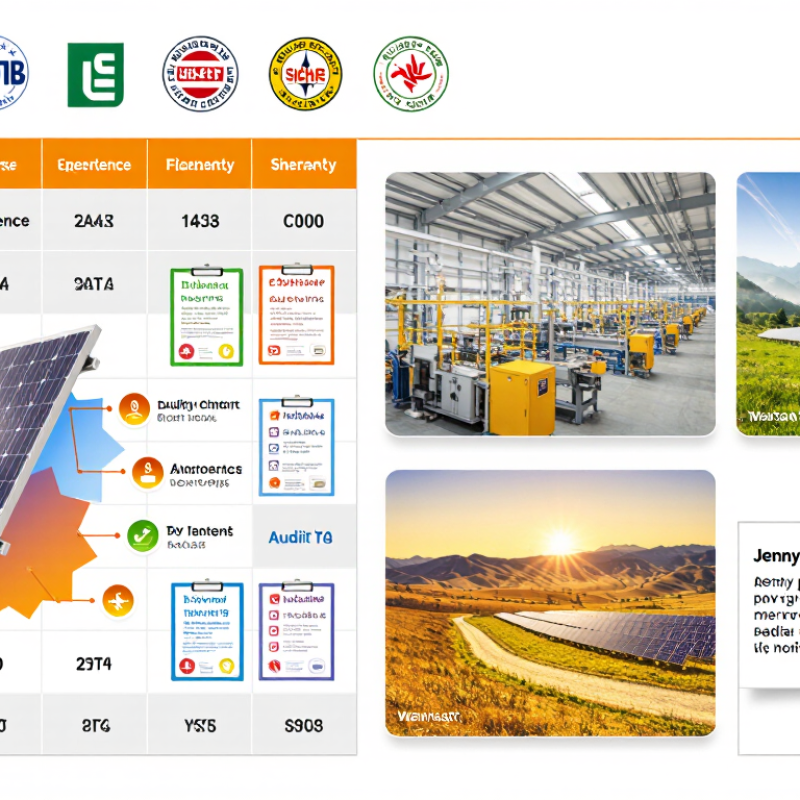Select the 'Eperience' column header

point(94,165)
